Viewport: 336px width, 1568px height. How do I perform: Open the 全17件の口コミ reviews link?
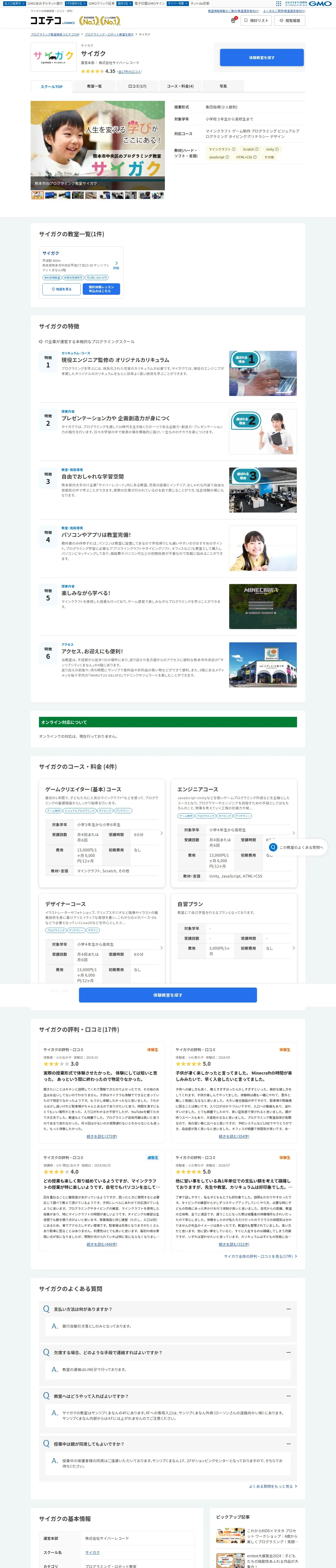click(129, 72)
